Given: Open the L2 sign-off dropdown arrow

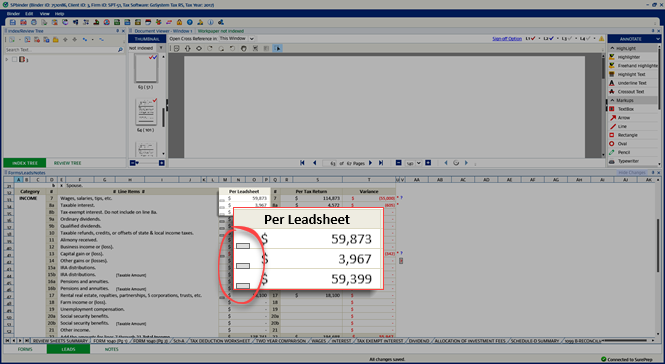Looking at the screenshot, I should click(557, 39).
